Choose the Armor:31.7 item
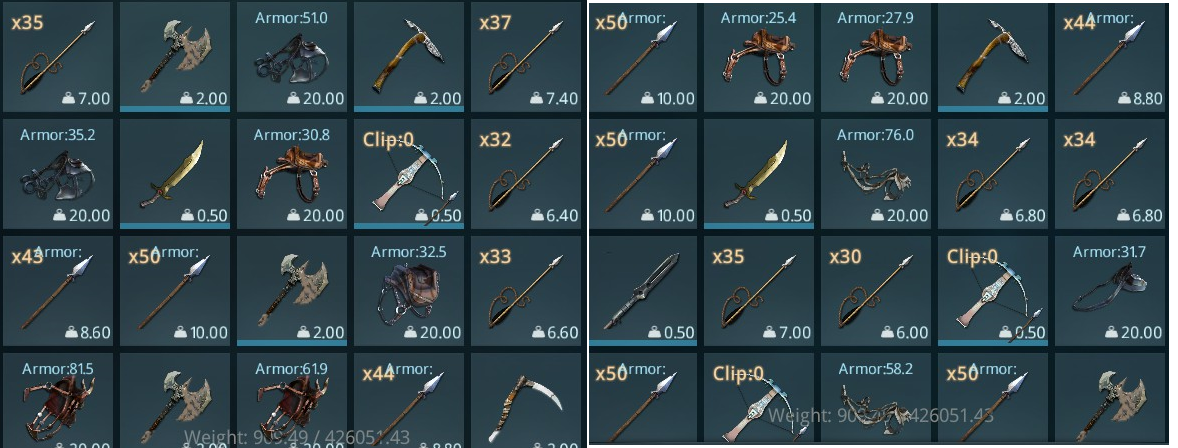 [1109, 292]
